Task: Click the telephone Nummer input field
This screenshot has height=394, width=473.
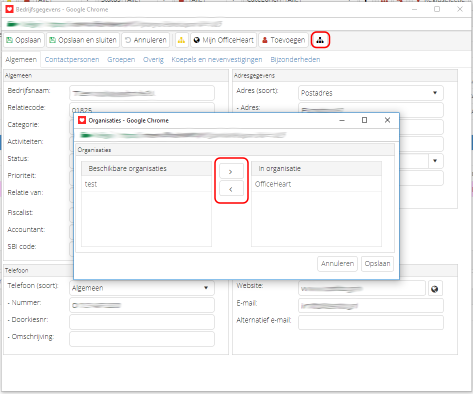Action: click(x=142, y=305)
